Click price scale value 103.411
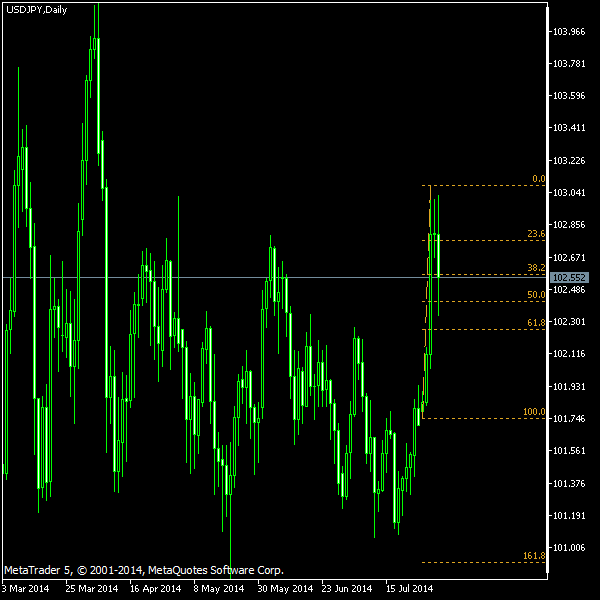 click(569, 127)
